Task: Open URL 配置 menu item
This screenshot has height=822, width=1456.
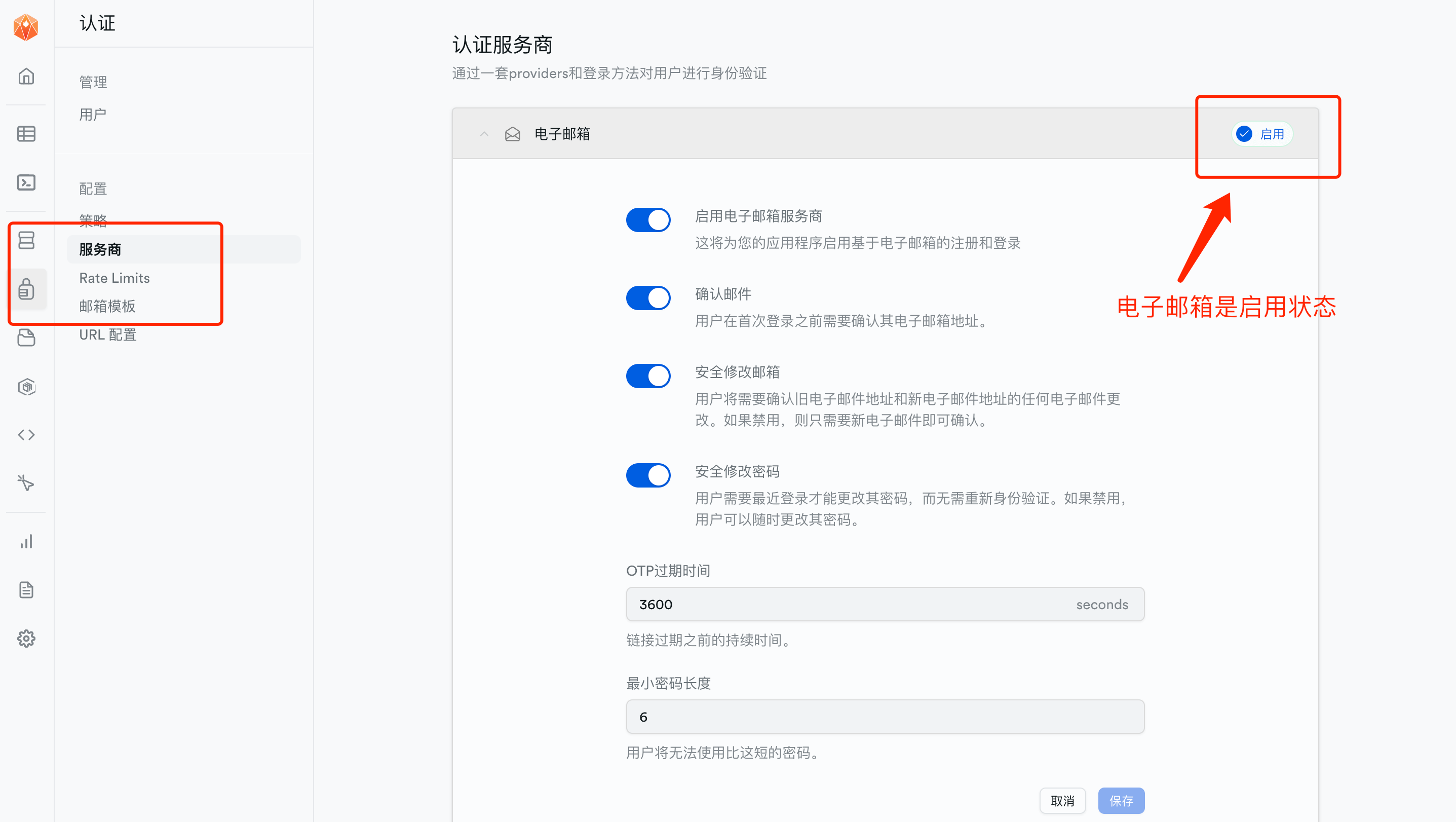Action: click(108, 334)
